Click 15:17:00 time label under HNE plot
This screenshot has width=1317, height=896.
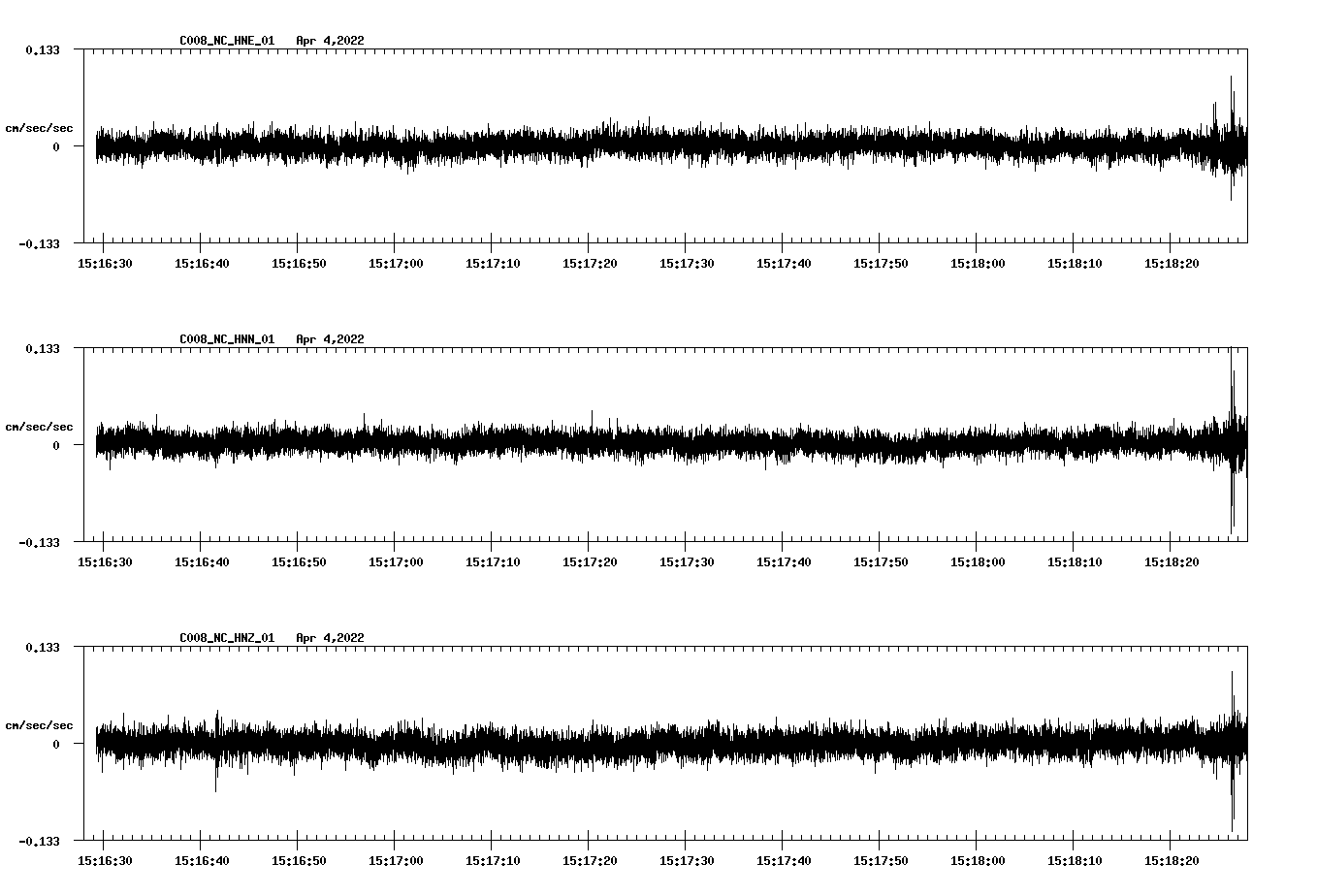click(x=396, y=264)
